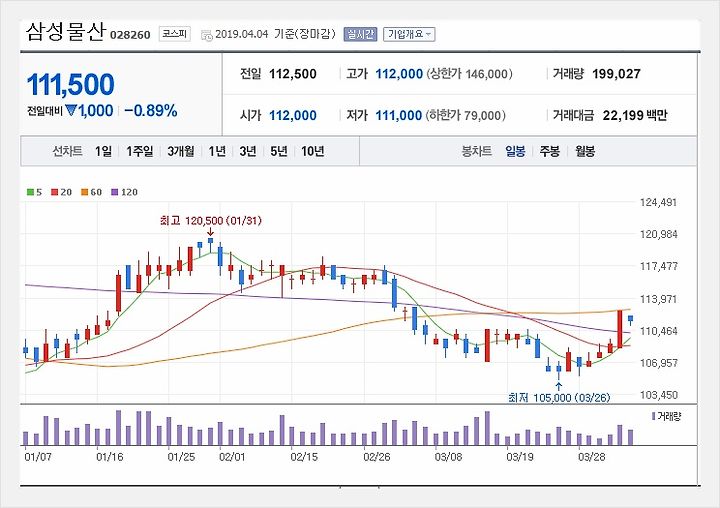The image size is (720, 508).
Task: Show the 3년 line chart
Action: pyautogui.click(x=248, y=151)
